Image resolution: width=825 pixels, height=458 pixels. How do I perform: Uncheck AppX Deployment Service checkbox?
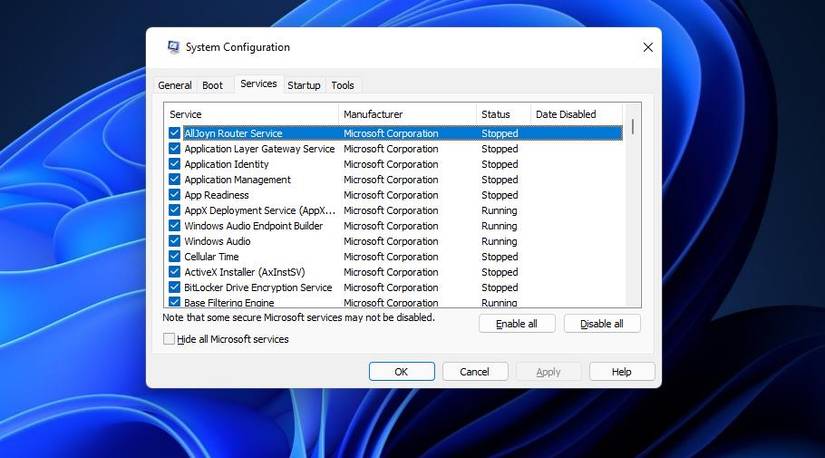[x=174, y=210]
